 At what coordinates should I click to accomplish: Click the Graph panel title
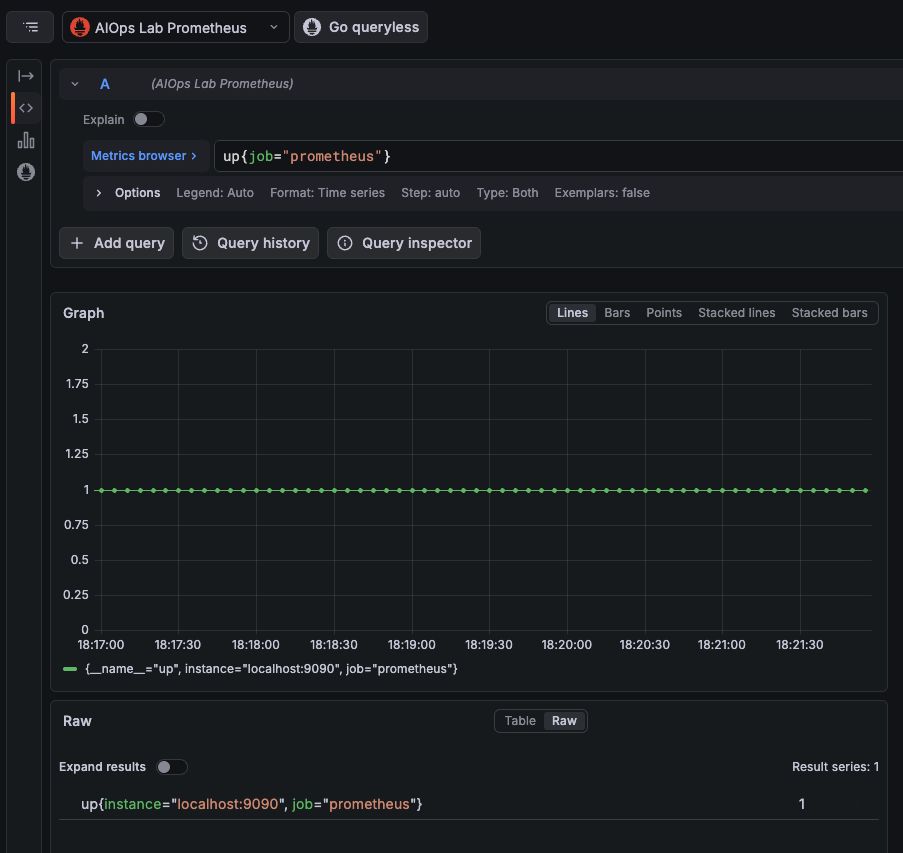(84, 313)
